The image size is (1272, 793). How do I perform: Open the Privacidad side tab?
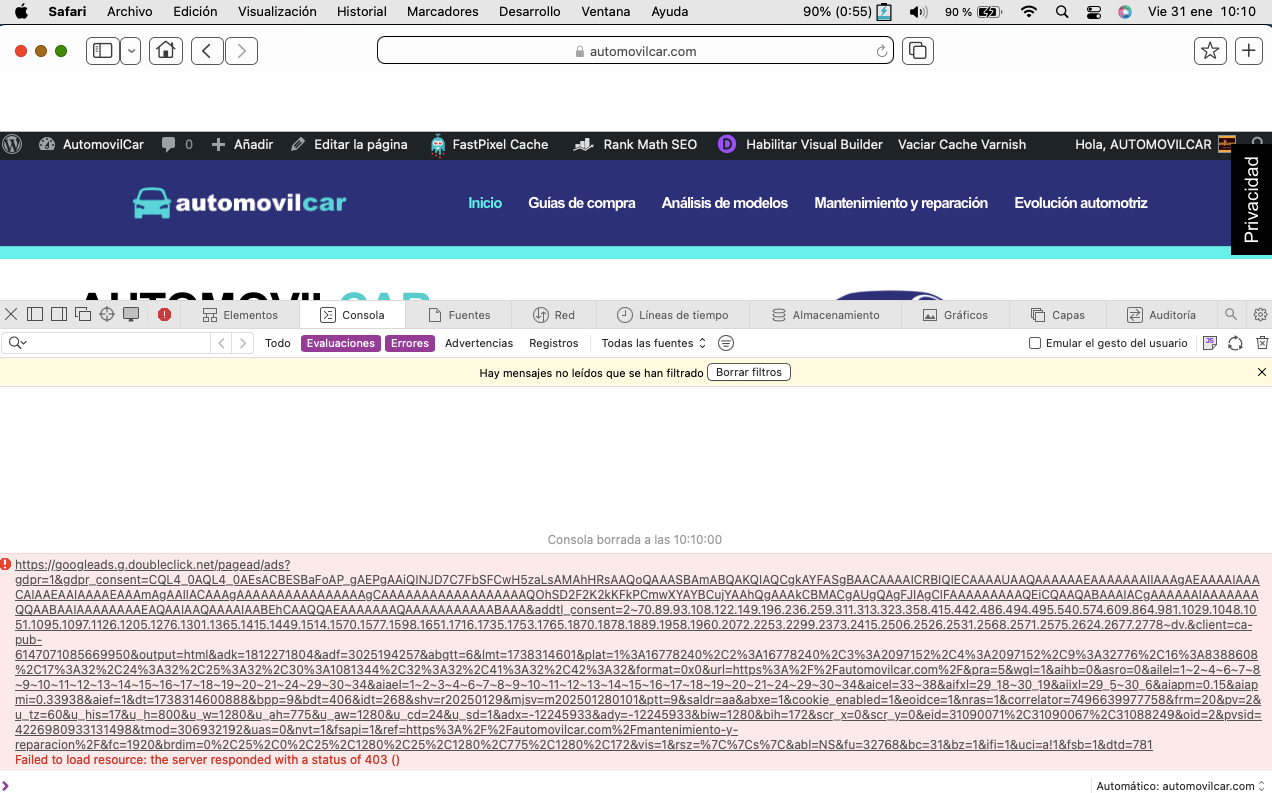1251,200
